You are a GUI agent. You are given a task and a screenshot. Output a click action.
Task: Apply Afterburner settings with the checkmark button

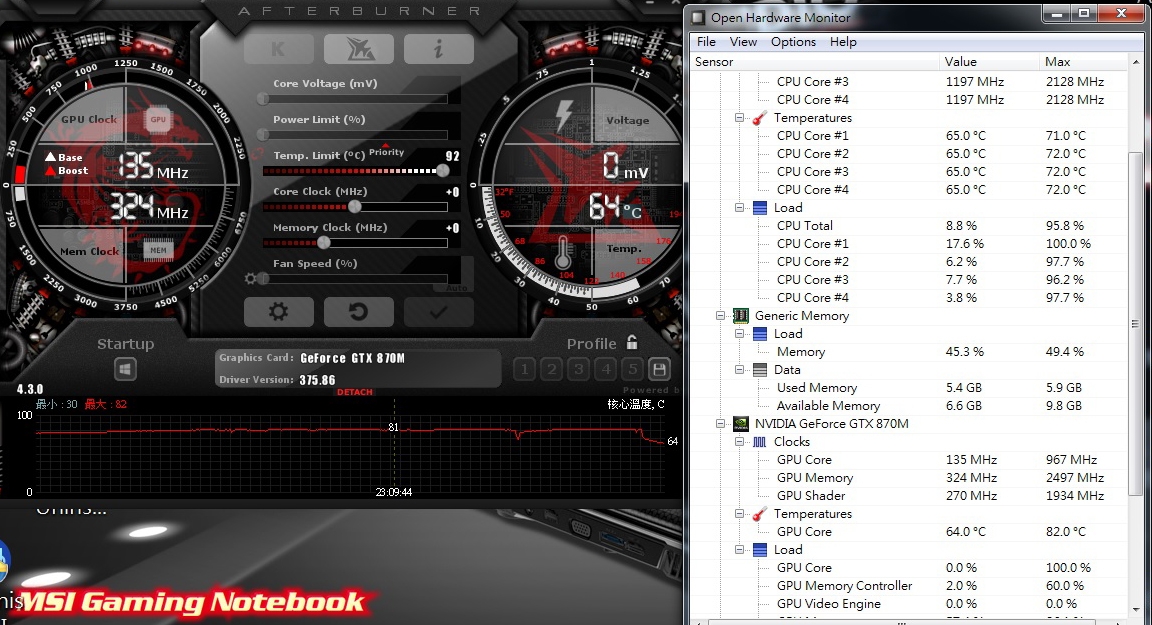(x=439, y=312)
